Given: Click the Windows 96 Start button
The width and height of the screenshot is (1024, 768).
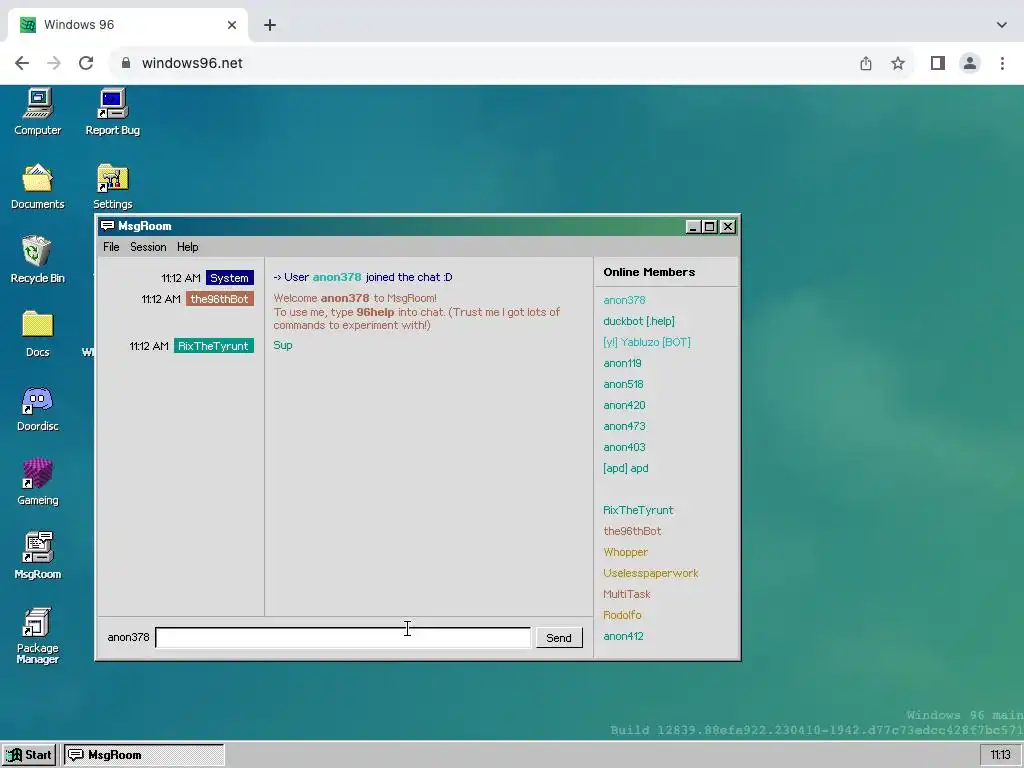Looking at the screenshot, I should [29, 755].
